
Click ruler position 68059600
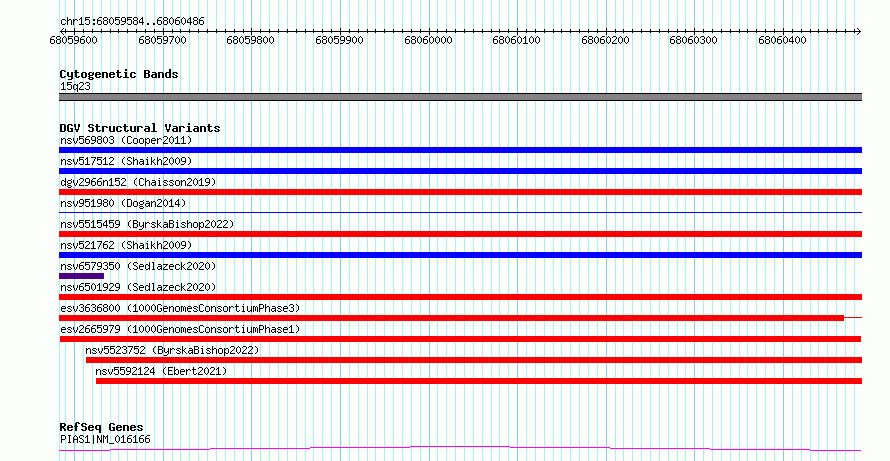(73, 40)
